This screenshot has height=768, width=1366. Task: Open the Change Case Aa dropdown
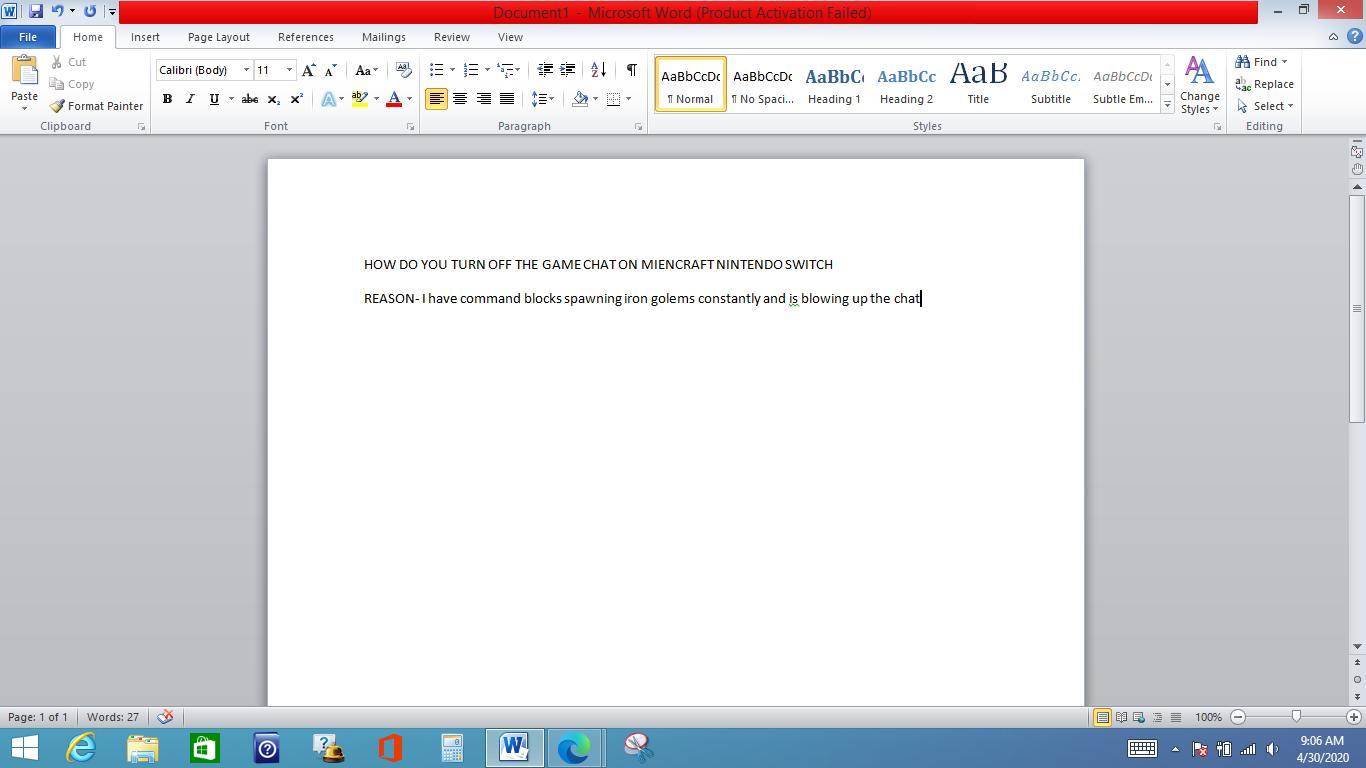point(366,70)
